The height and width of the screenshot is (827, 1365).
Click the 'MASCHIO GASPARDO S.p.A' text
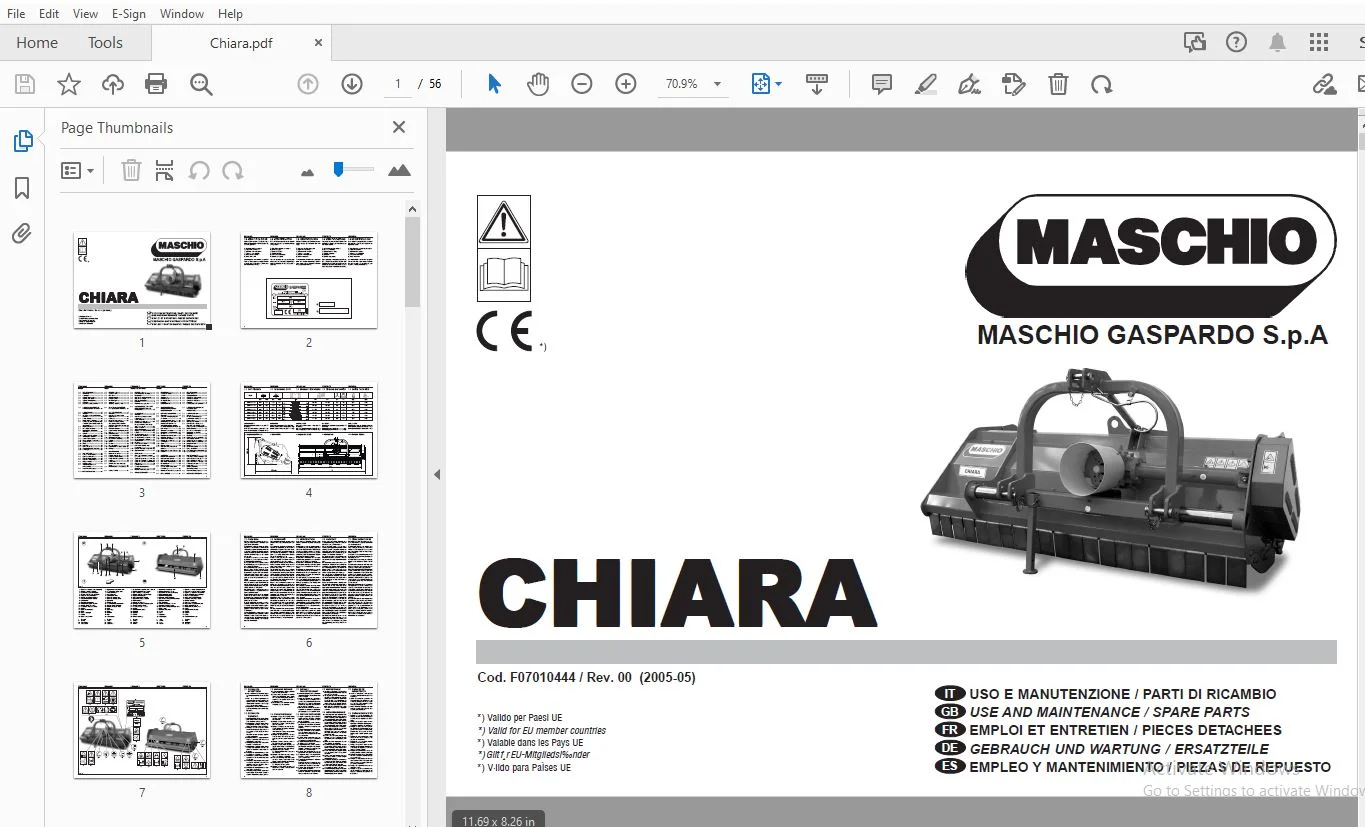[1153, 335]
